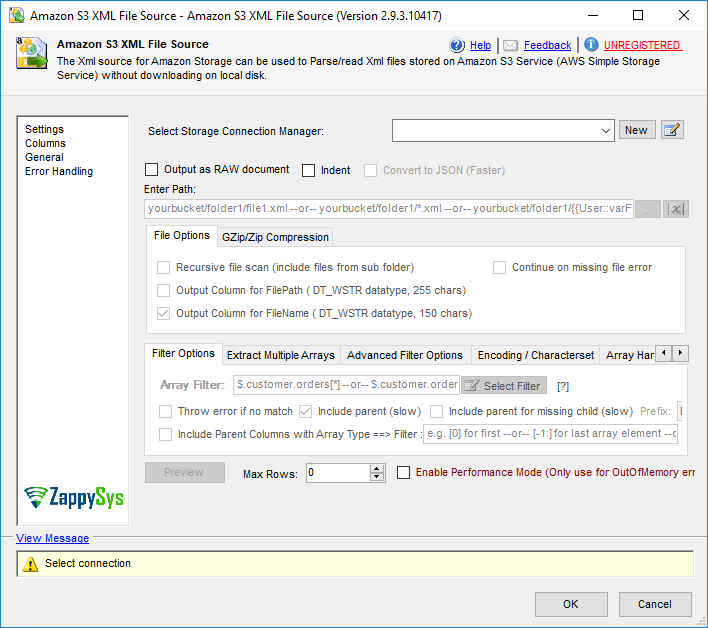Screen dimensions: 708x628
Task: Click the Prefix input field
Action: click(680, 411)
